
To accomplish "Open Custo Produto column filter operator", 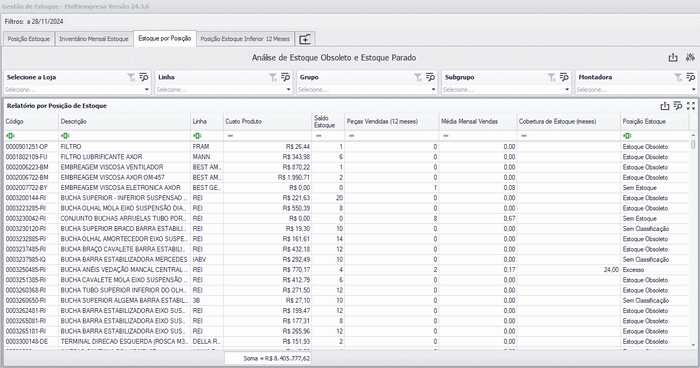I will [x=230, y=136].
